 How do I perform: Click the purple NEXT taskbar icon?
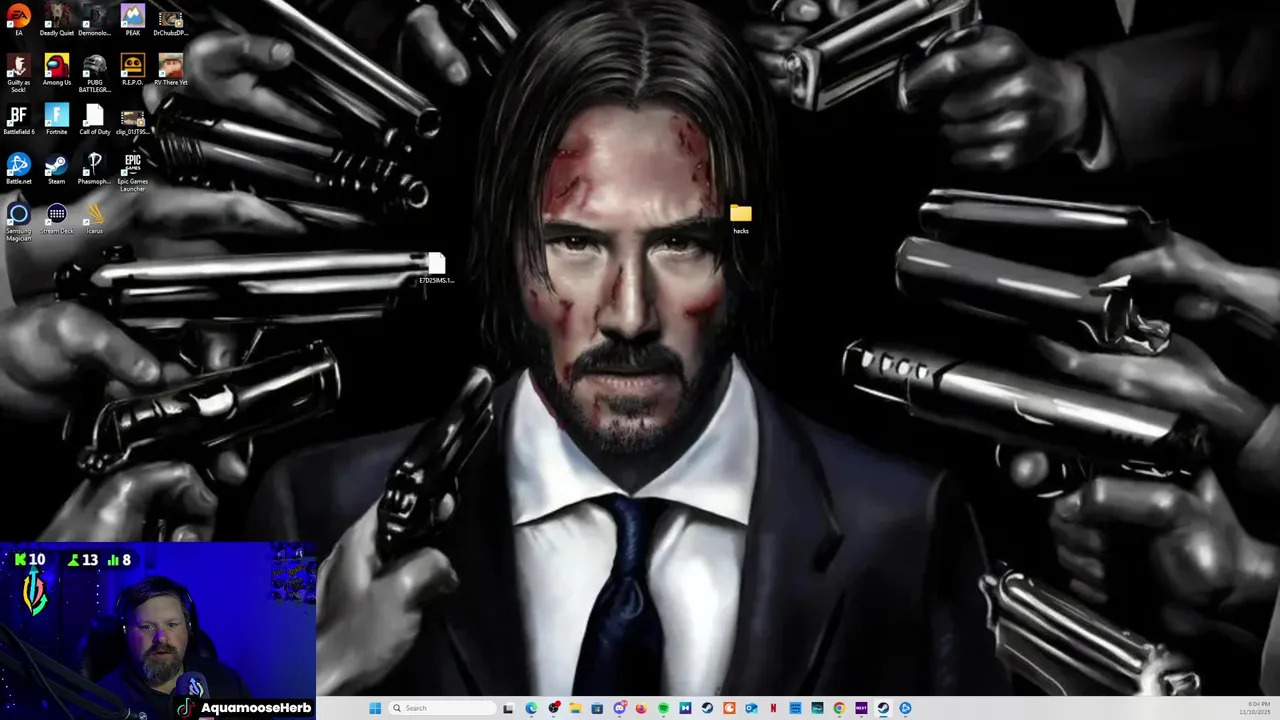(x=861, y=708)
